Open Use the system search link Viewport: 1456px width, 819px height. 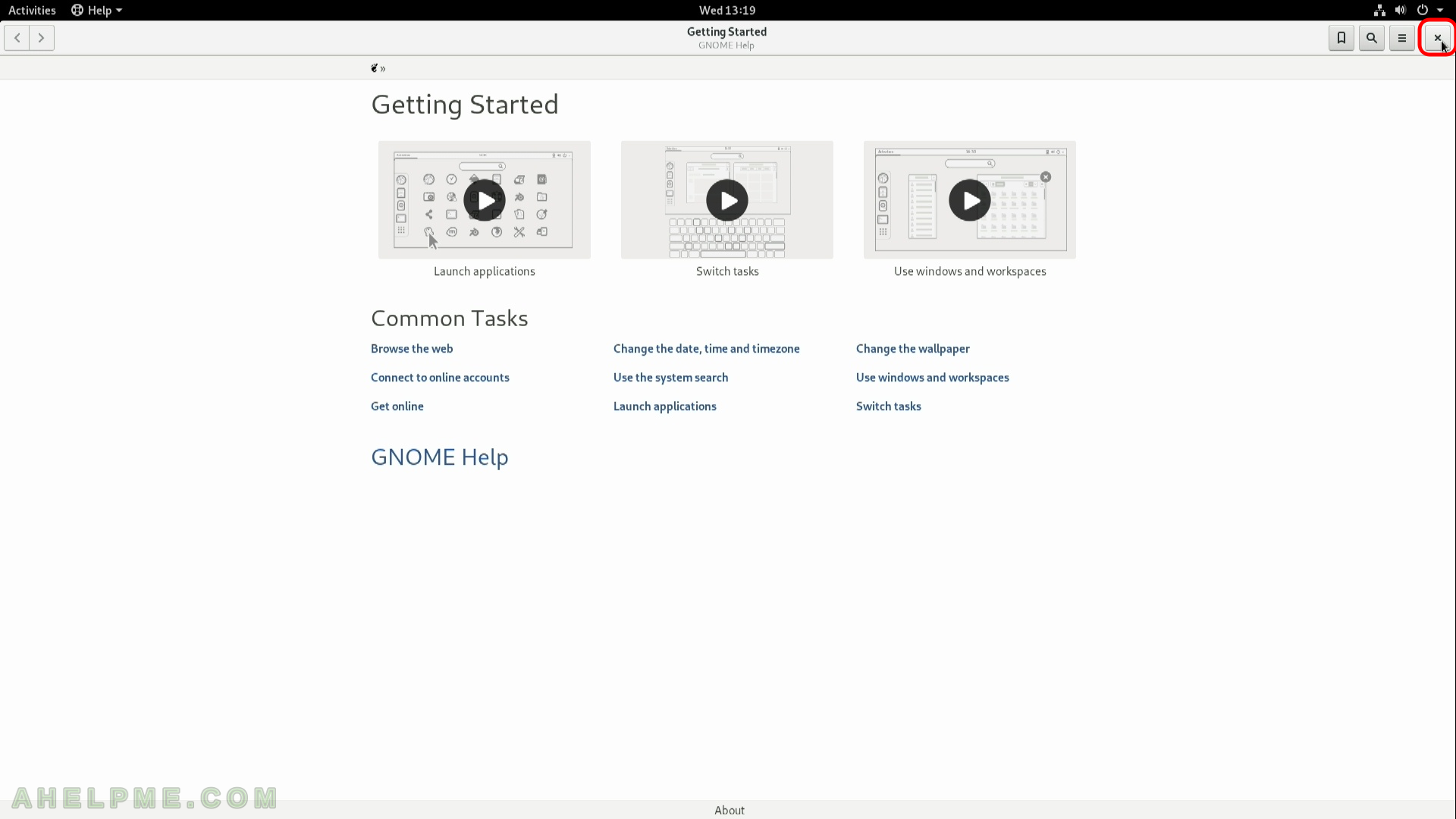(671, 378)
